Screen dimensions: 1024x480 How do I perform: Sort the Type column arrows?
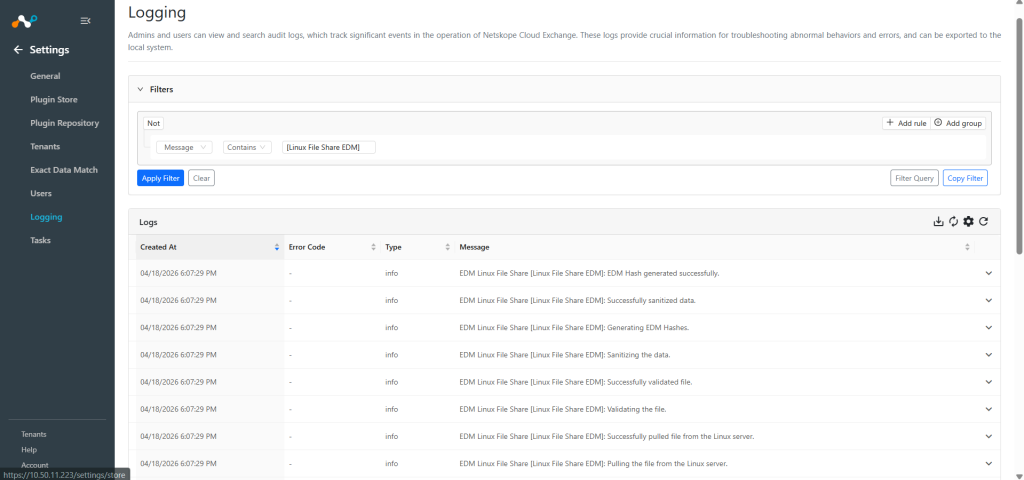[448, 248]
